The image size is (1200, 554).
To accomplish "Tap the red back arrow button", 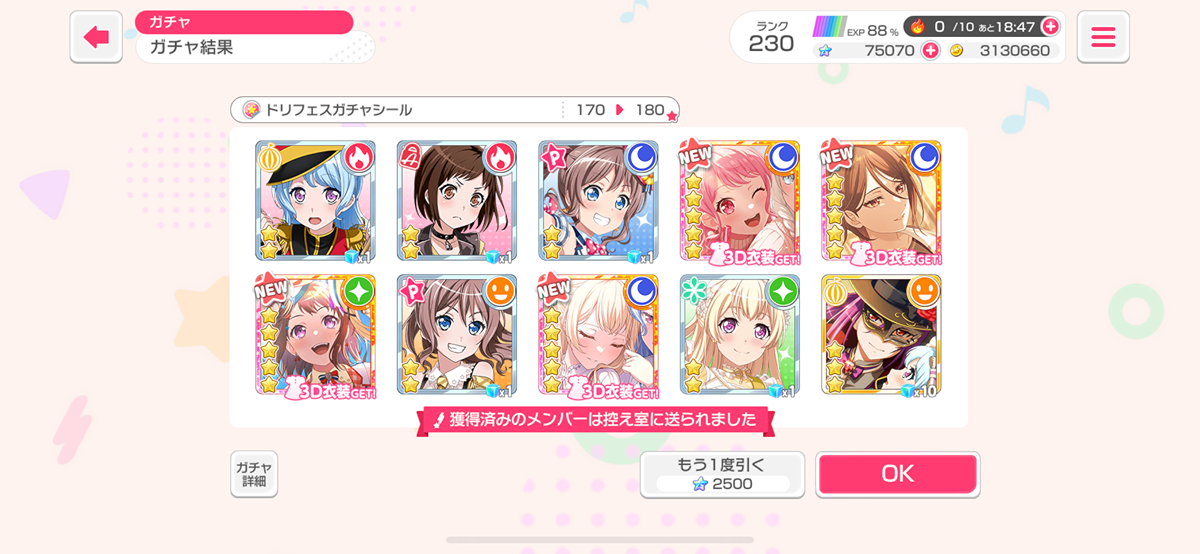I will click(96, 37).
